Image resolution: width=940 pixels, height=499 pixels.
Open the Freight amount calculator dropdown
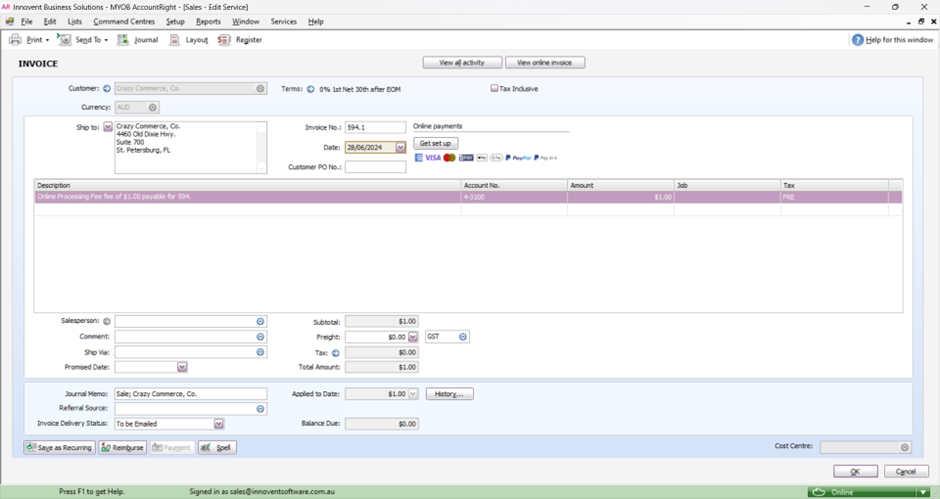pyautogui.click(x=412, y=337)
